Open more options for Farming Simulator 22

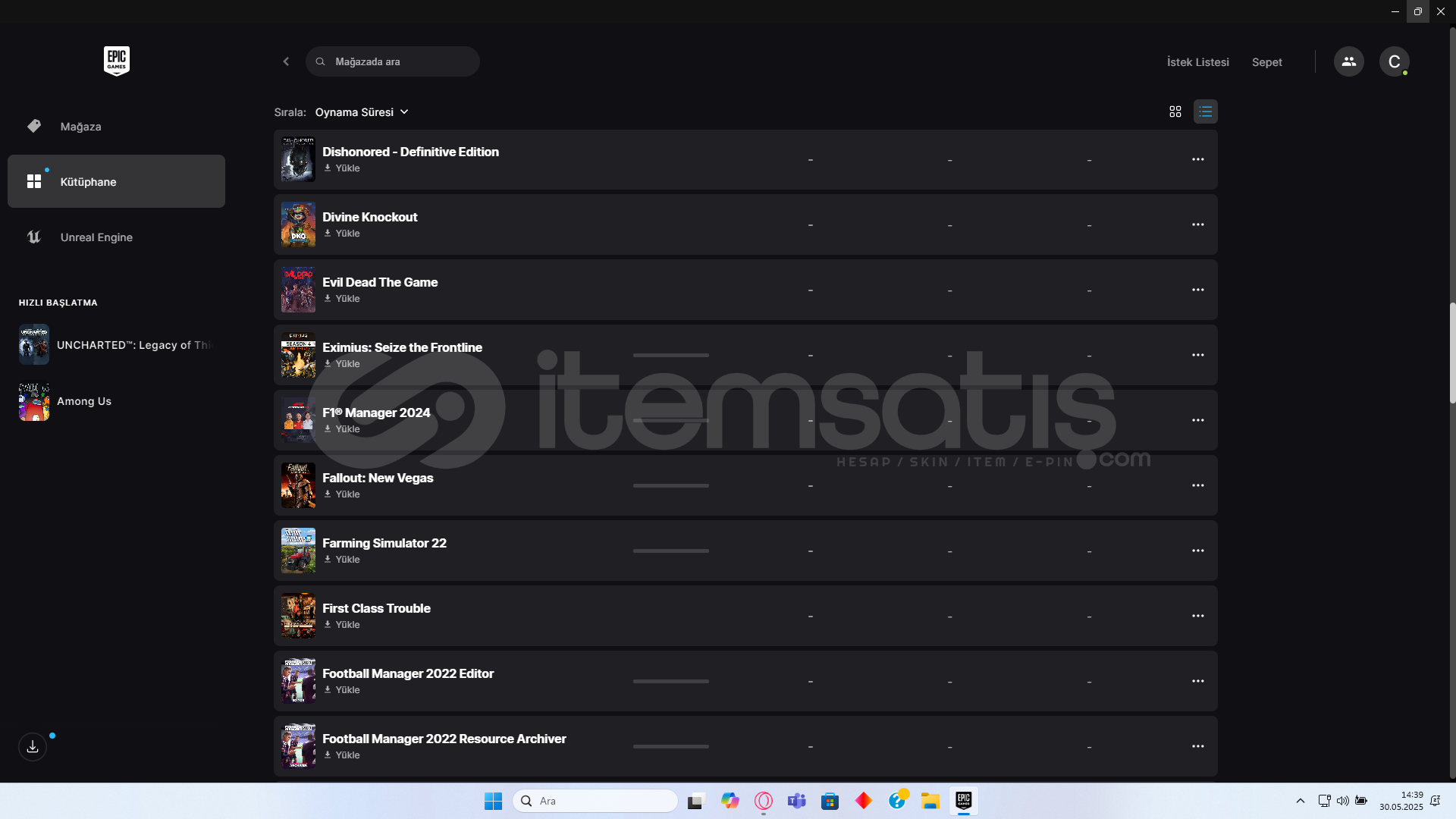[1198, 551]
